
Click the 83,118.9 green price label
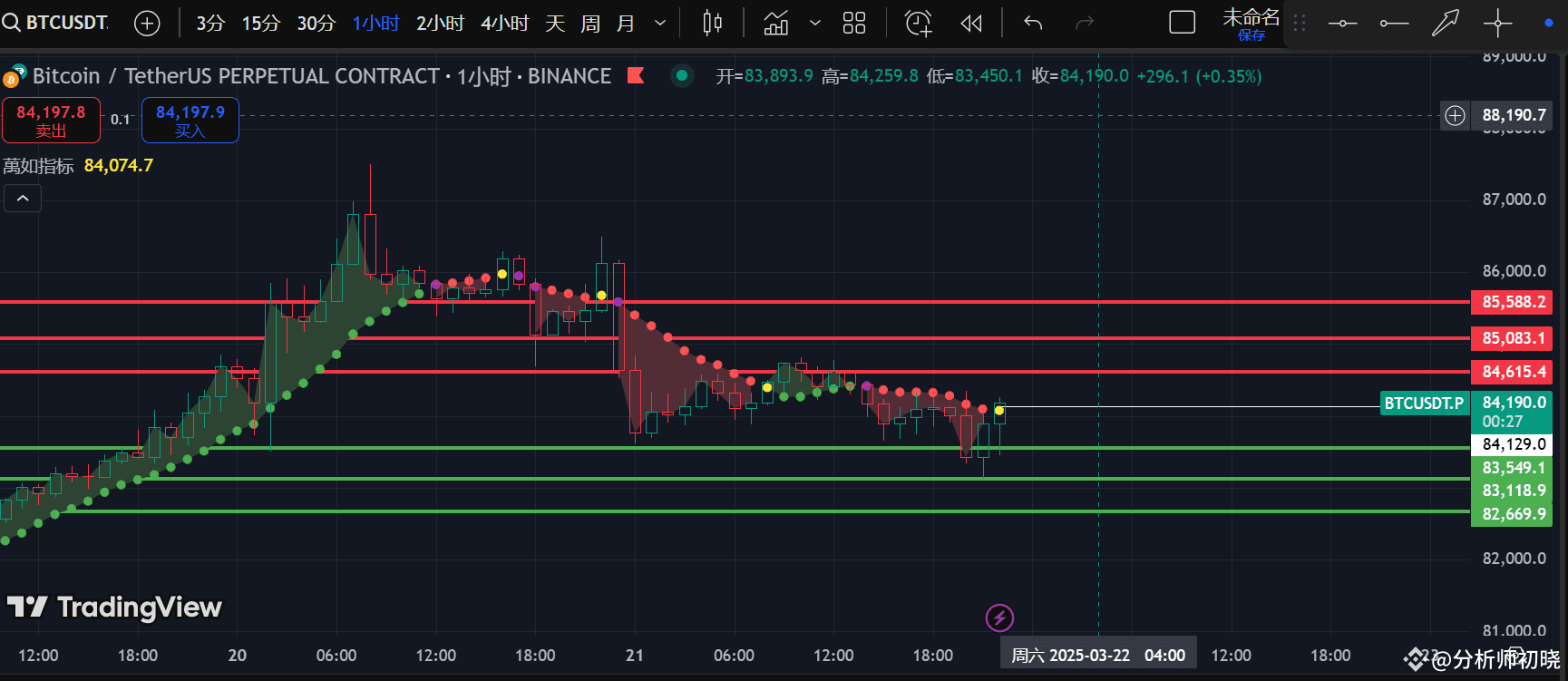[x=1512, y=491]
